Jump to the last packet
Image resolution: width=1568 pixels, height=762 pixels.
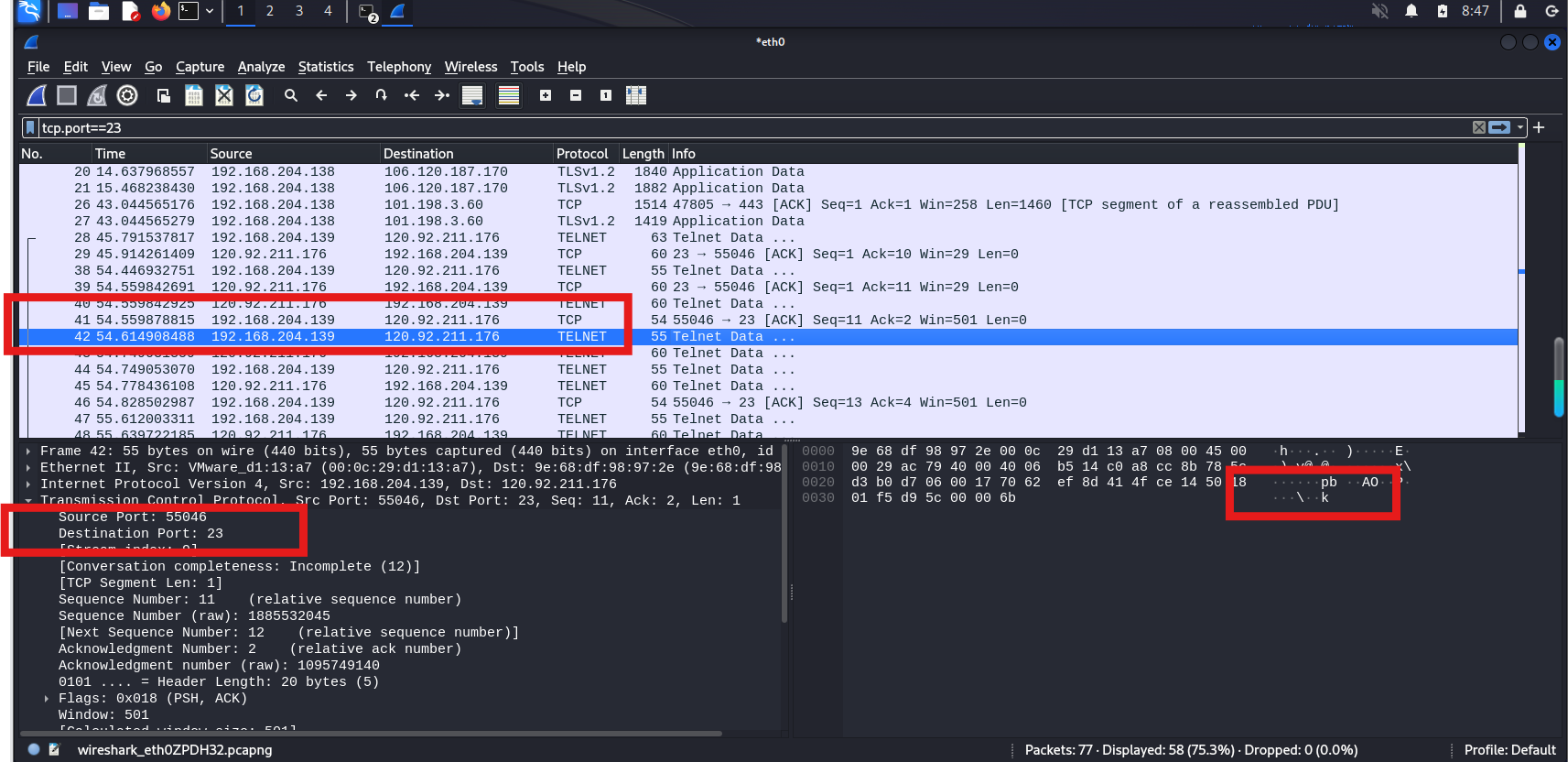pyautogui.click(x=442, y=95)
